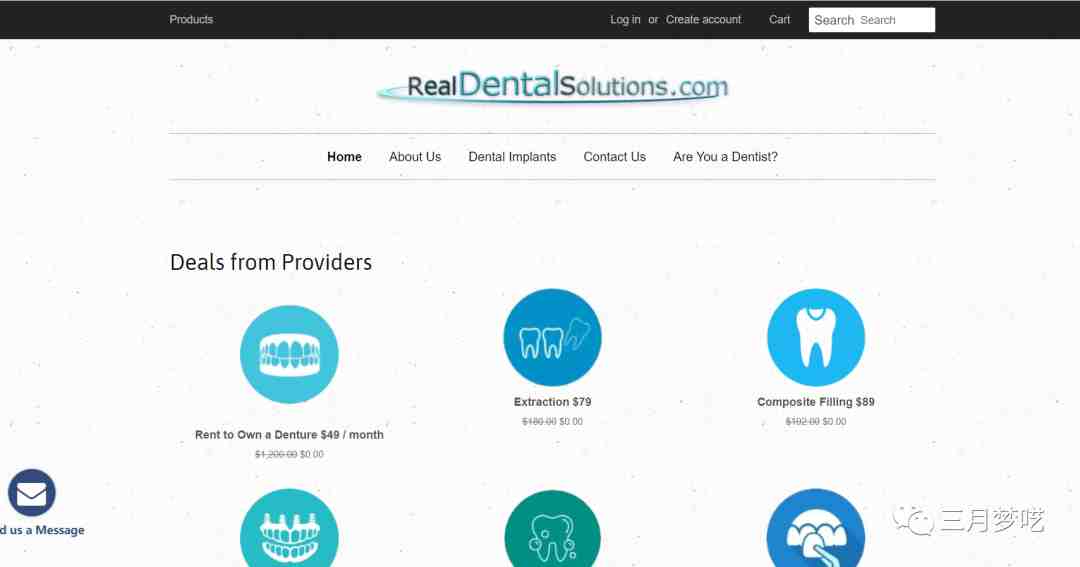Open the Cart
Screen dimensions: 1080x567
[x=780, y=20]
